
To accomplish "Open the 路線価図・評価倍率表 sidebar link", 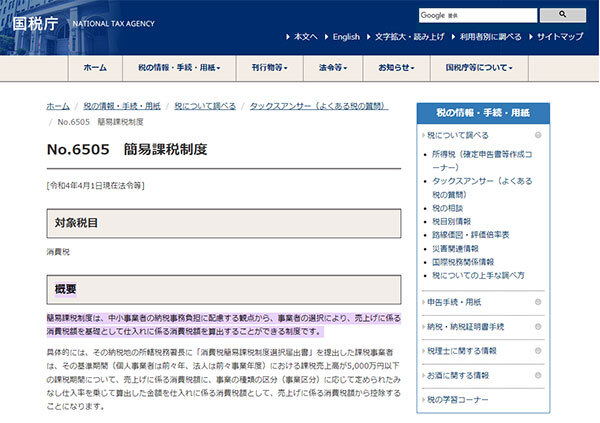I will pyautogui.click(x=470, y=234).
